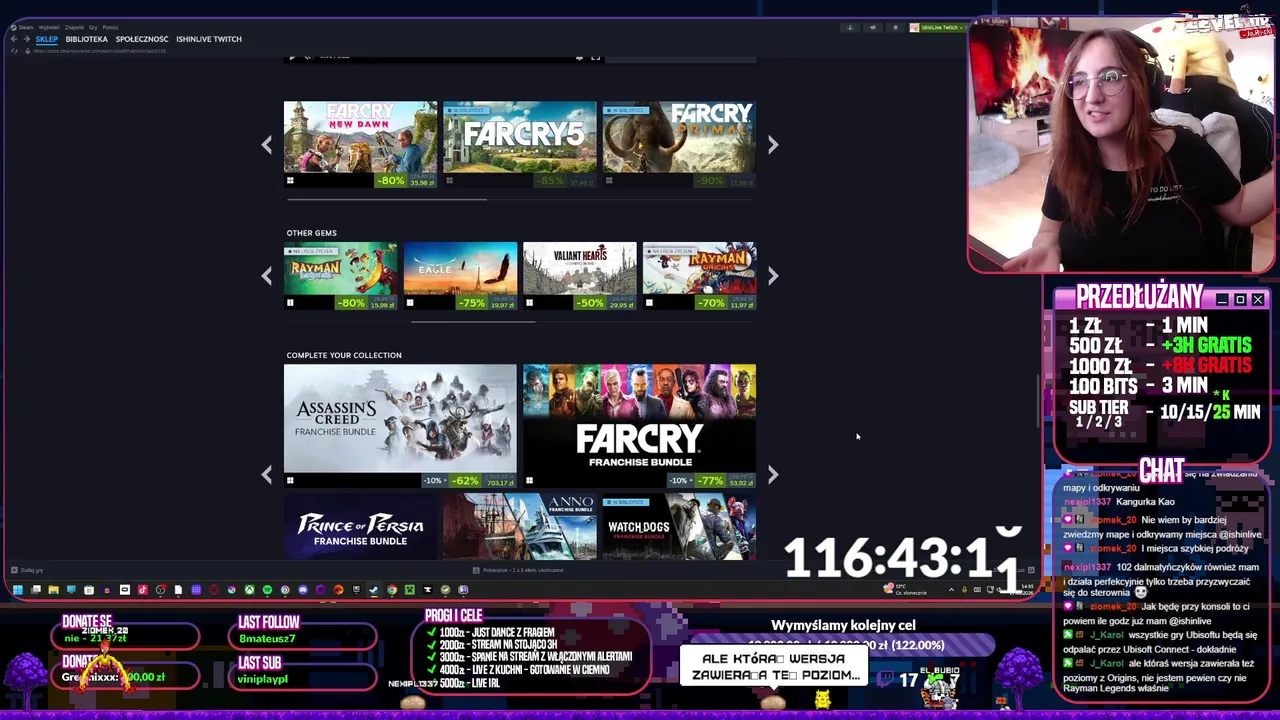Screen dimensions: 1280x720
Task: Show previous Complete Your Collection bundles
Action: click(x=266, y=475)
